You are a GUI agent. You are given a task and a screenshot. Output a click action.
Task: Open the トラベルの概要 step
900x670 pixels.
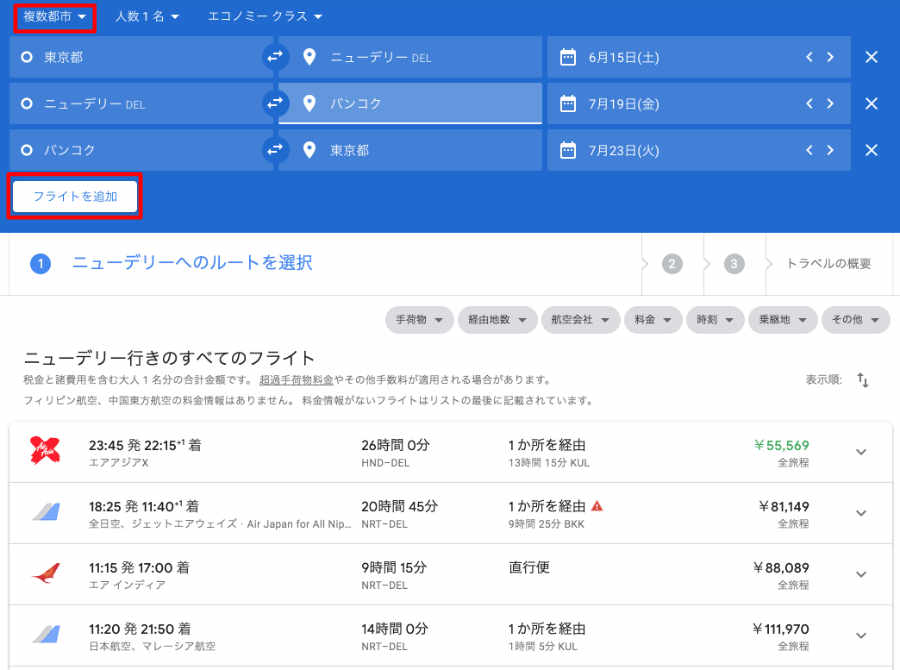[x=828, y=264]
